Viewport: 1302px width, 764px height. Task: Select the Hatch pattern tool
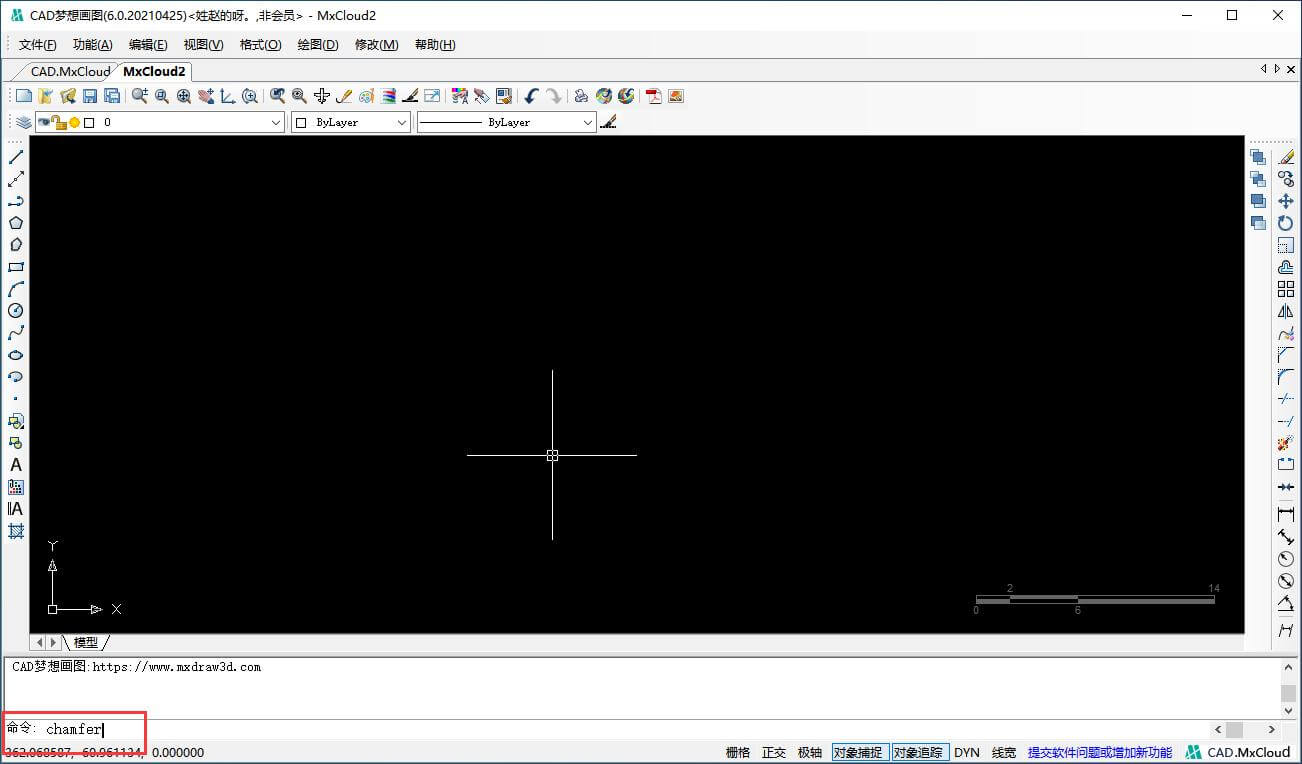coord(16,531)
